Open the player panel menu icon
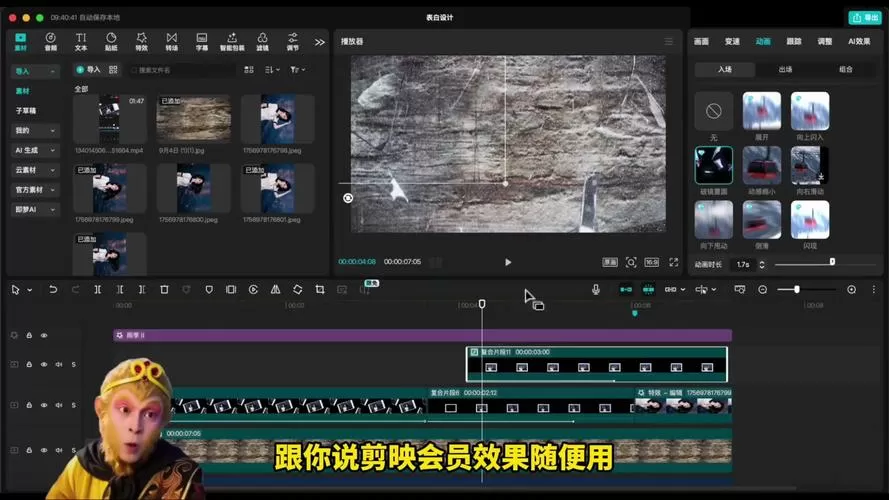The image size is (889, 500). tap(669, 41)
